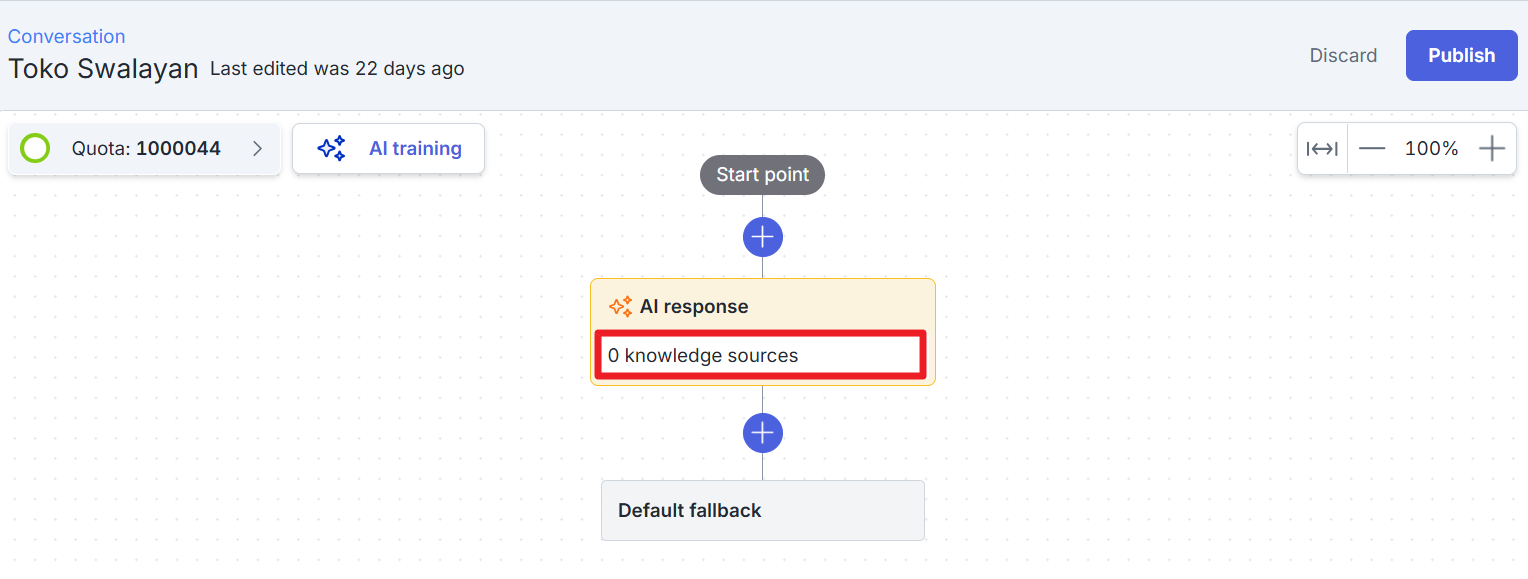
Task: Open the AI response node header
Action: 763,306
